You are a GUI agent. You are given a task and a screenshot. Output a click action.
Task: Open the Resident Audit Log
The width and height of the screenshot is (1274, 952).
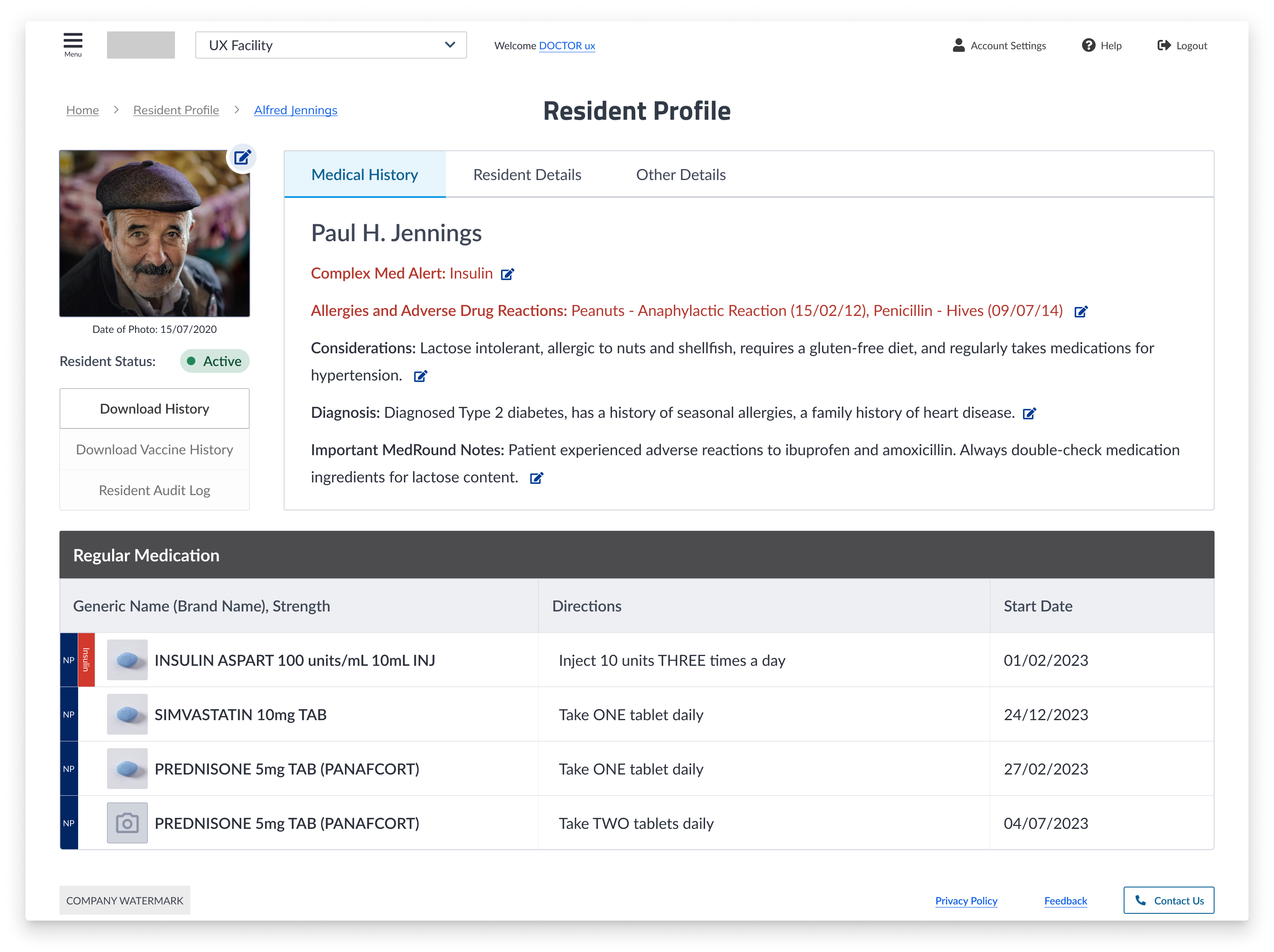point(154,491)
